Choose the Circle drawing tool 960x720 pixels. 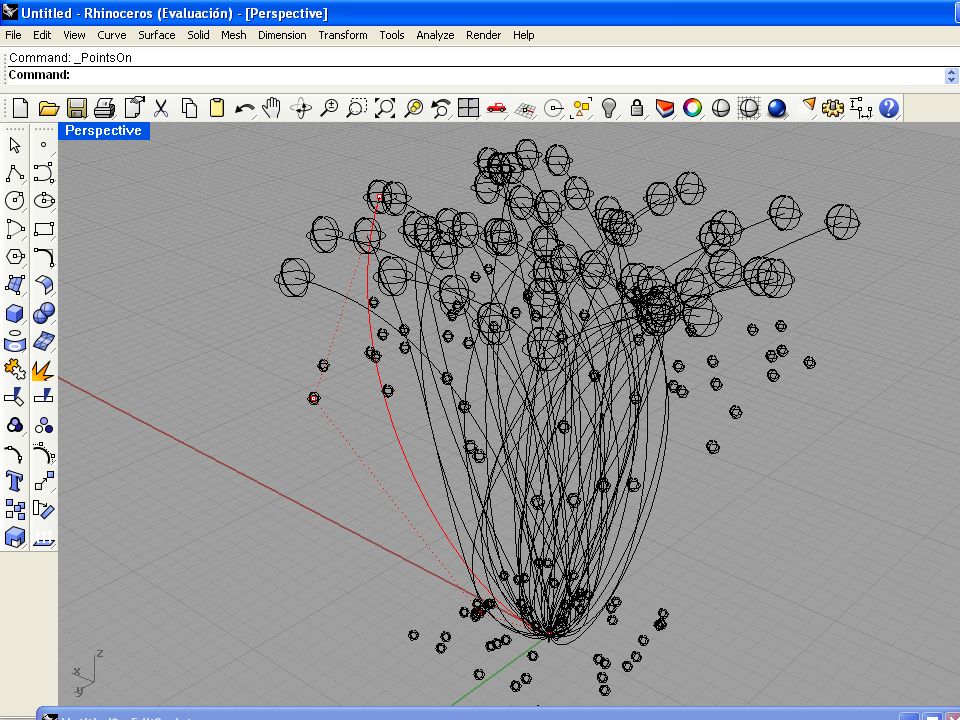[15, 201]
